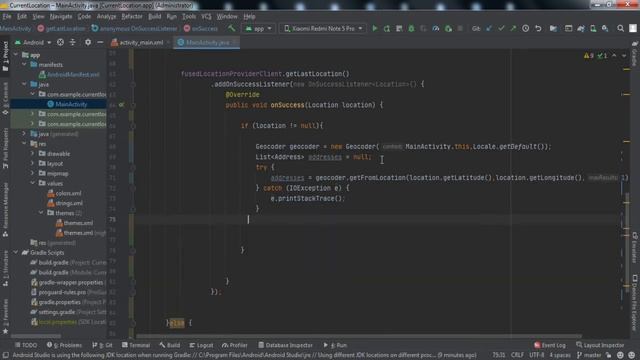This screenshot has height=360, width=640.
Task: Open Search Everywhere magnifier icon
Action: (x=620, y=28)
